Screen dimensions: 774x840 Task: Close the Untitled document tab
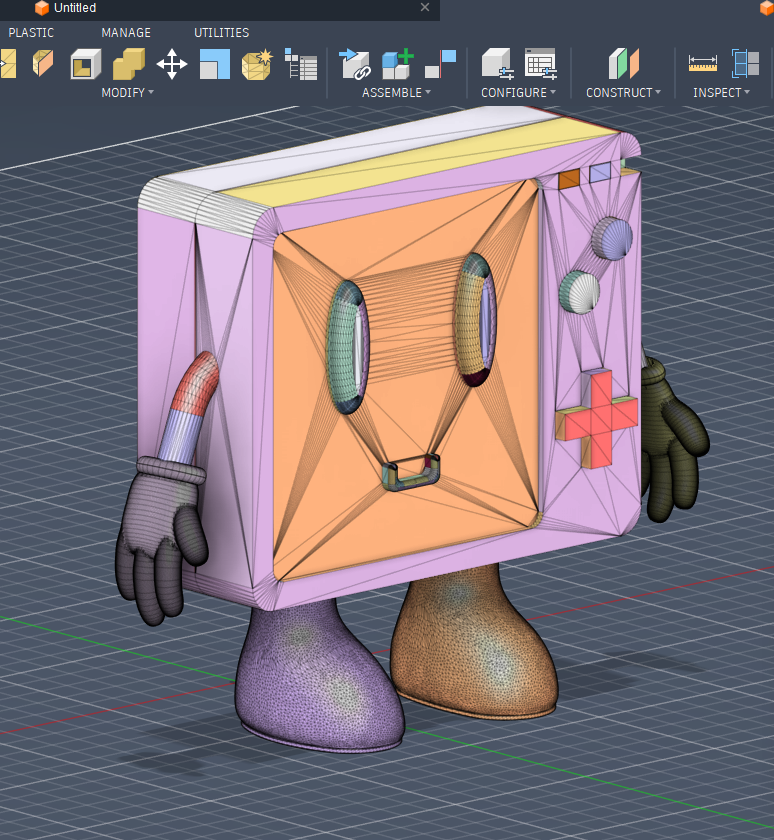click(425, 8)
